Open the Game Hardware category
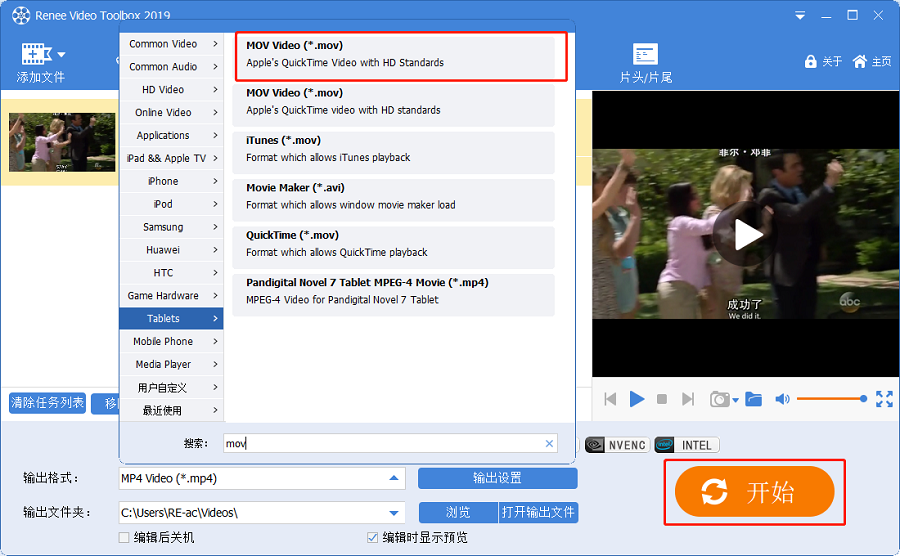The height and width of the screenshot is (556, 900). (x=172, y=296)
